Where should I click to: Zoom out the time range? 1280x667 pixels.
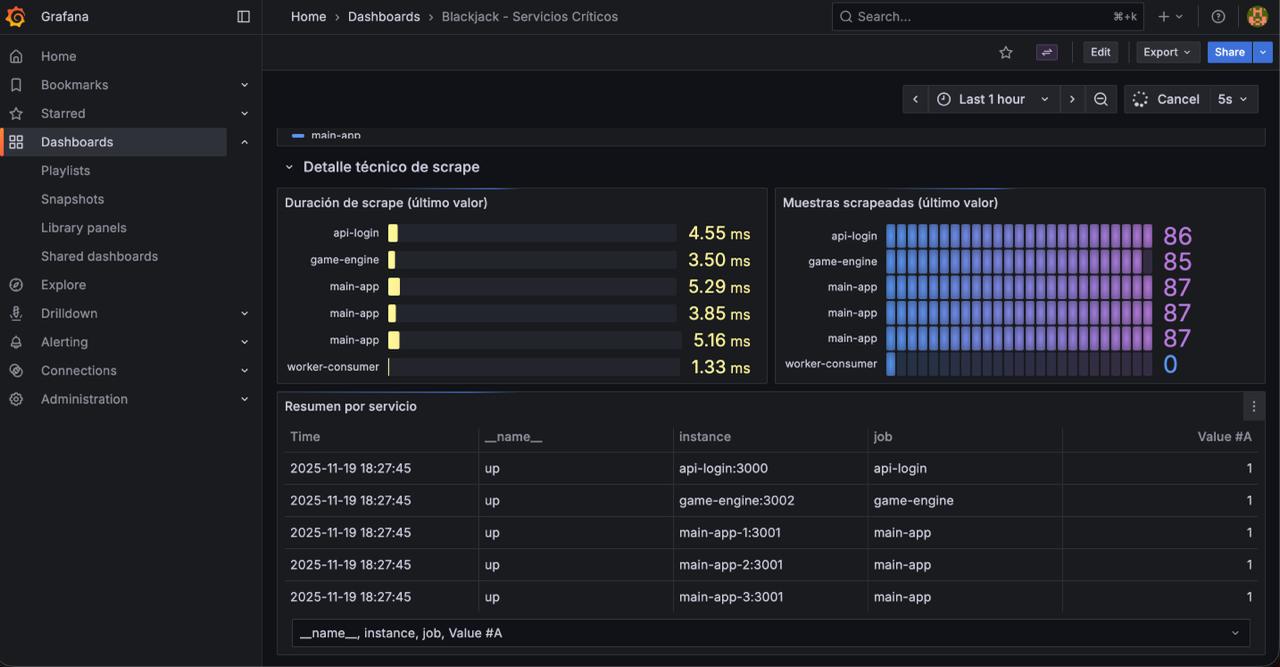tap(1101, 99)
